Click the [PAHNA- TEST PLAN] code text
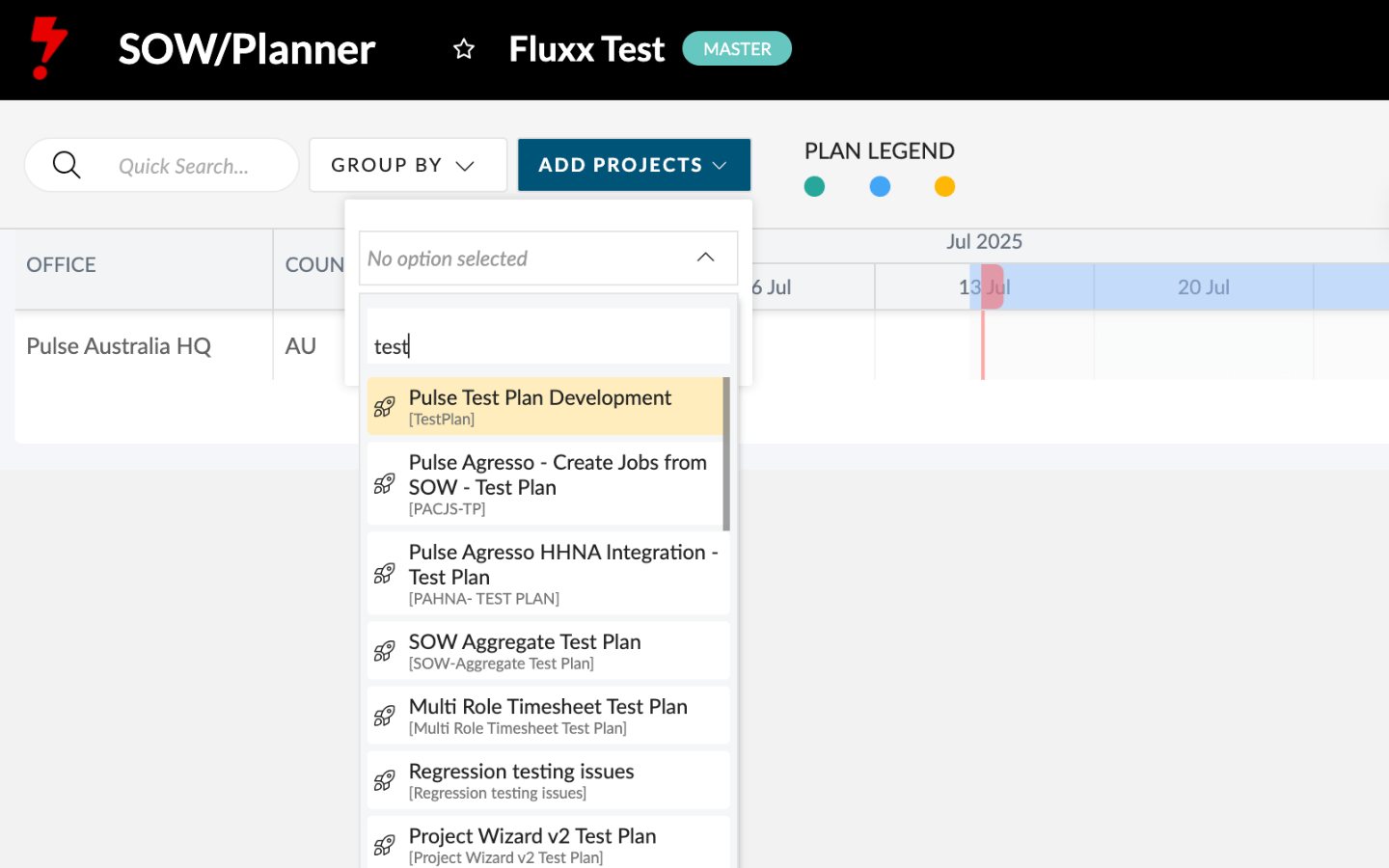Image resolution: width=1389 pixels, height=868 pixels. (484, 599)
